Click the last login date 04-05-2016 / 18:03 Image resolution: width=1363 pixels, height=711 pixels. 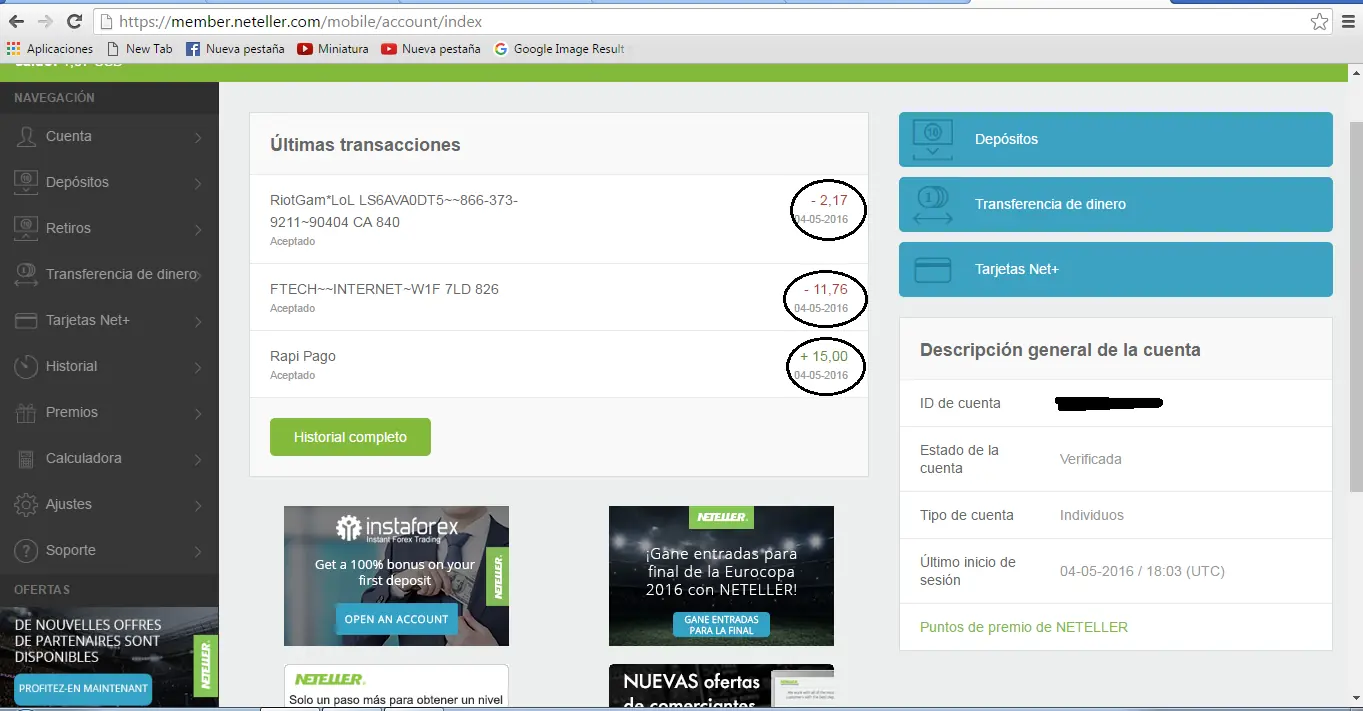point(1142,571)
